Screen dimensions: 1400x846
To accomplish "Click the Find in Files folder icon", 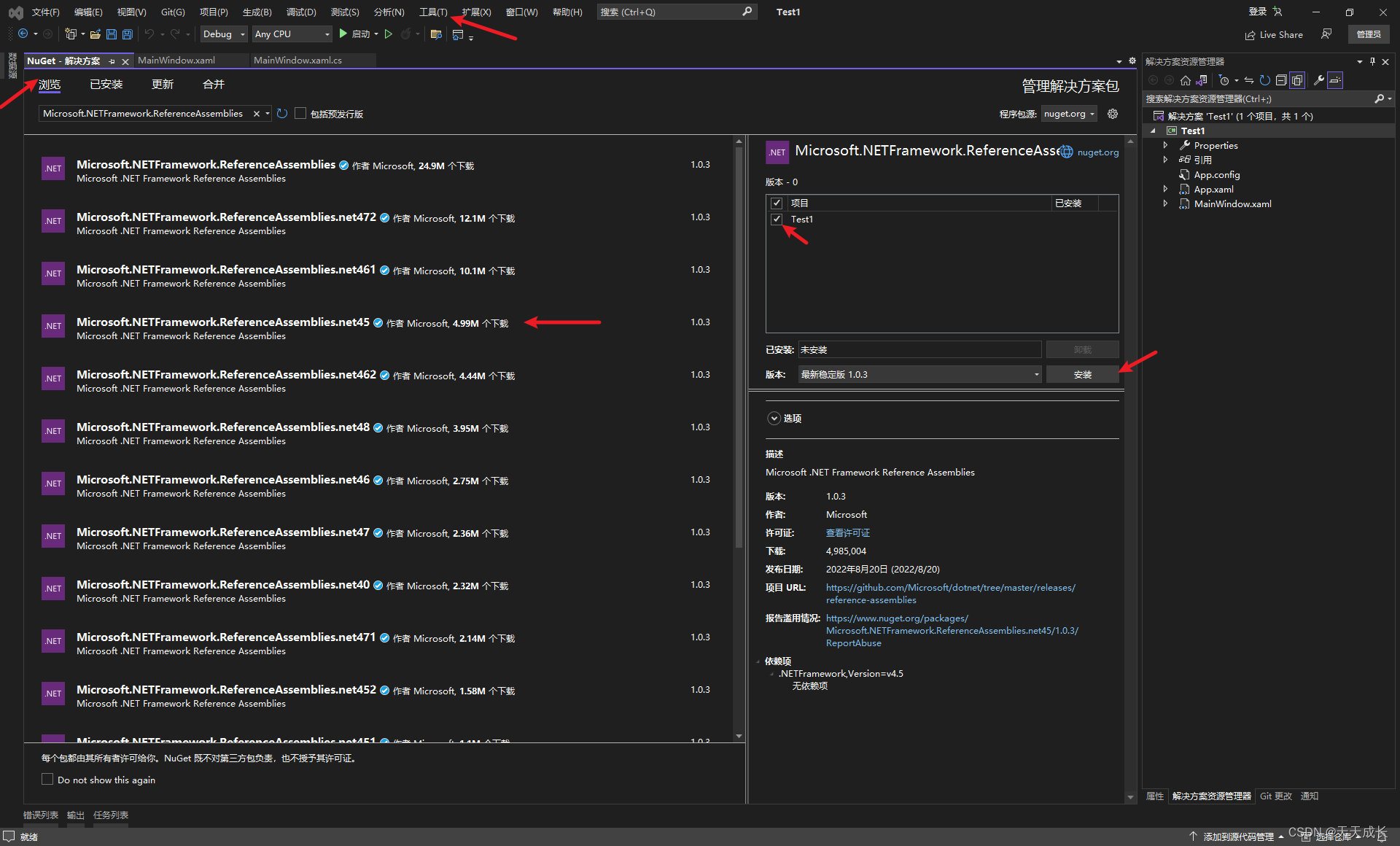I will (436, 34).
